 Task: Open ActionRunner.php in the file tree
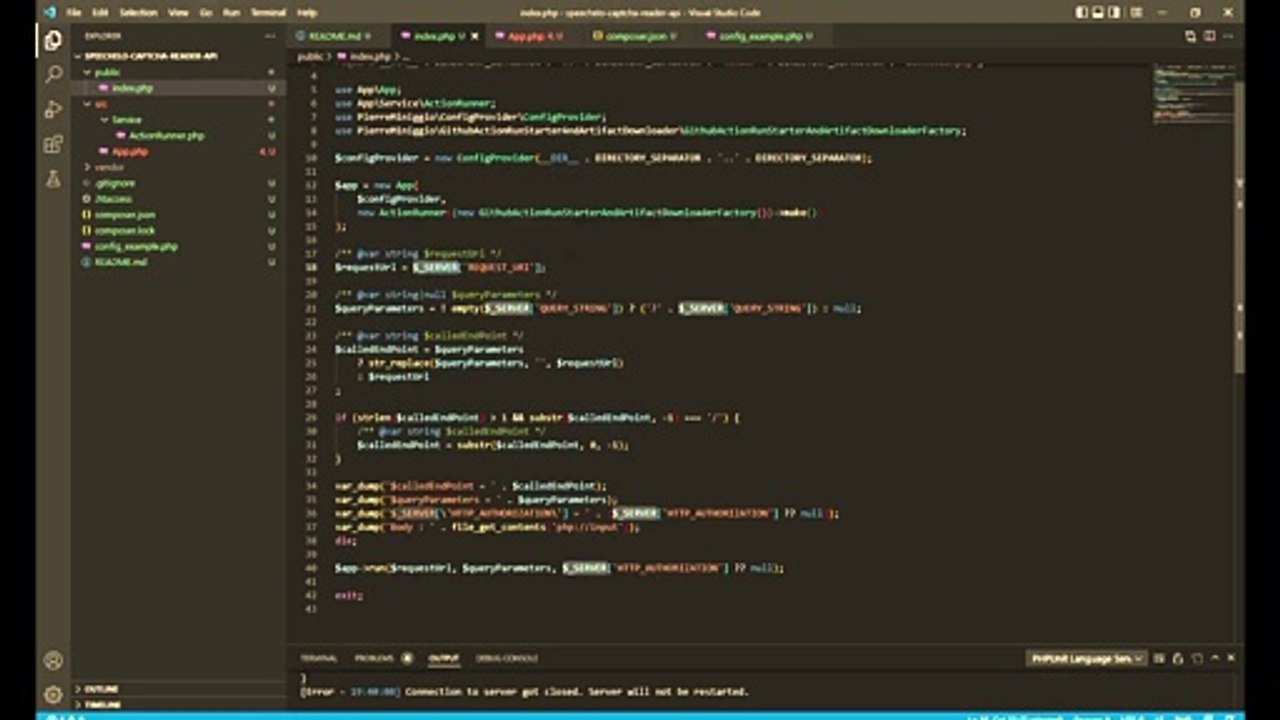(x=178, y=135)
